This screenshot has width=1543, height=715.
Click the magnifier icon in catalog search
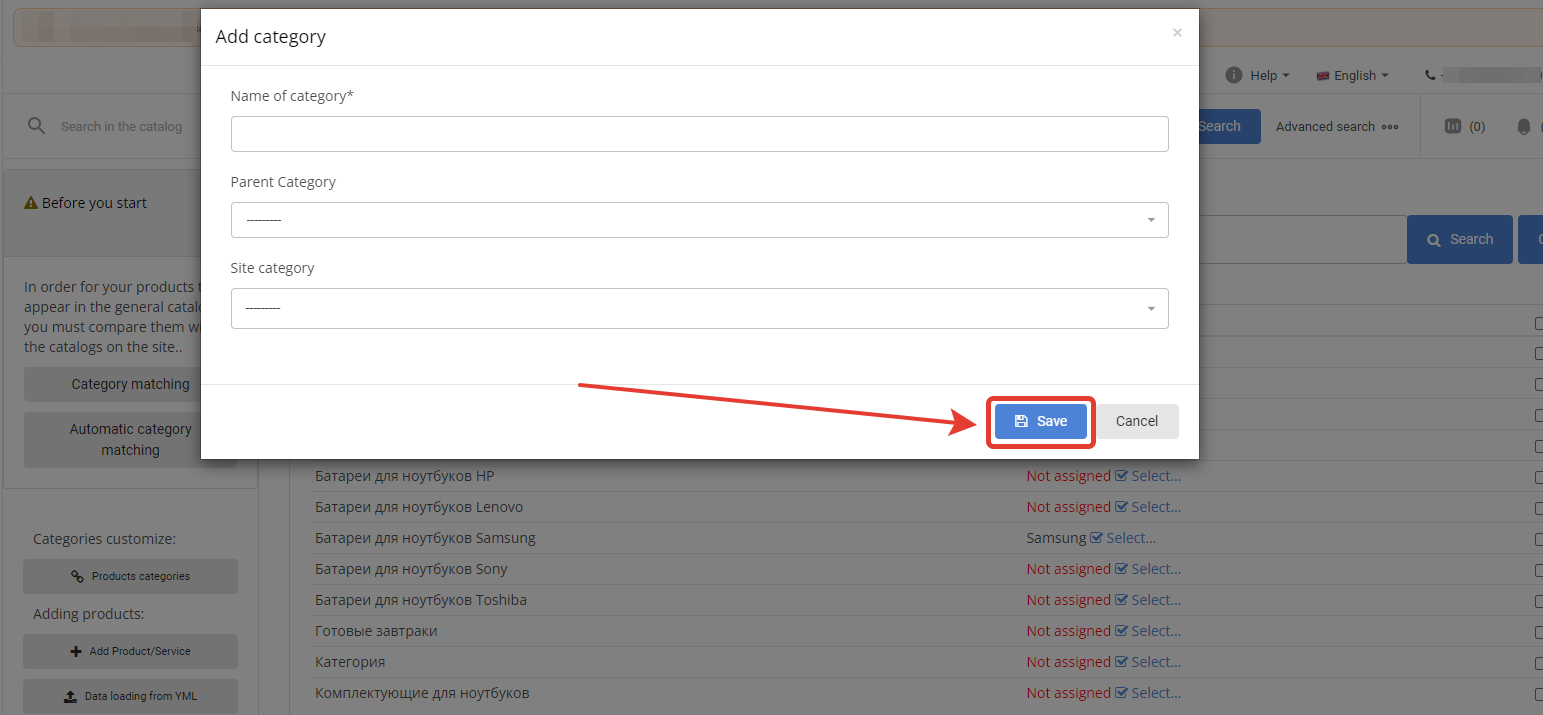(x=37, y=126)
